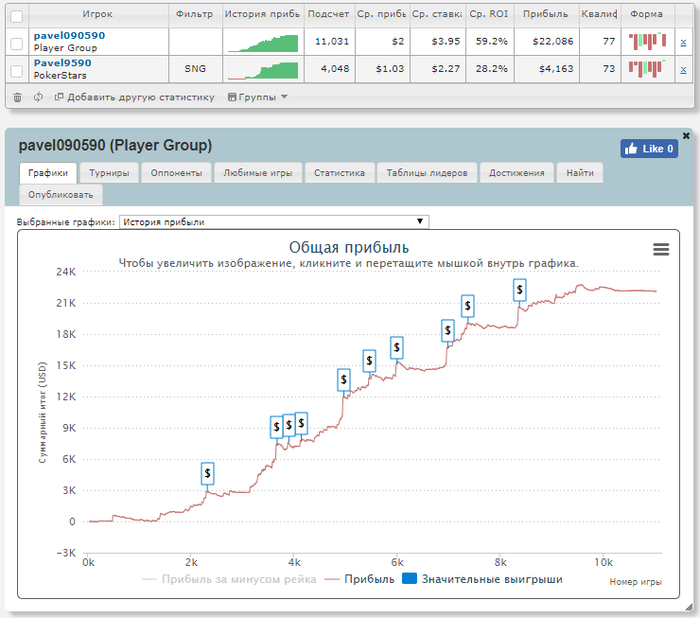Click the Facebook Like button

649,149
